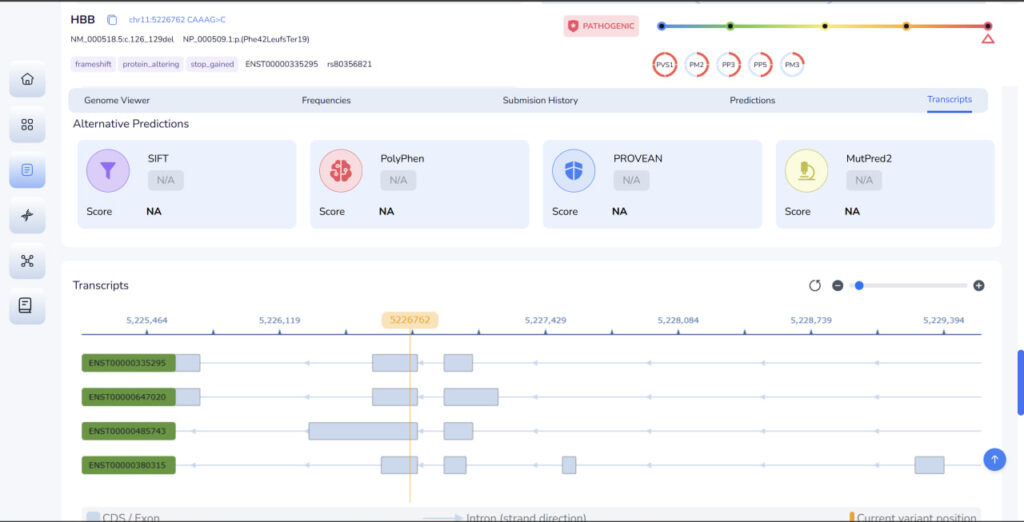1024x522 pixels.
Task: Open the book library sidebar icon
Action: [x=27, y=306]
